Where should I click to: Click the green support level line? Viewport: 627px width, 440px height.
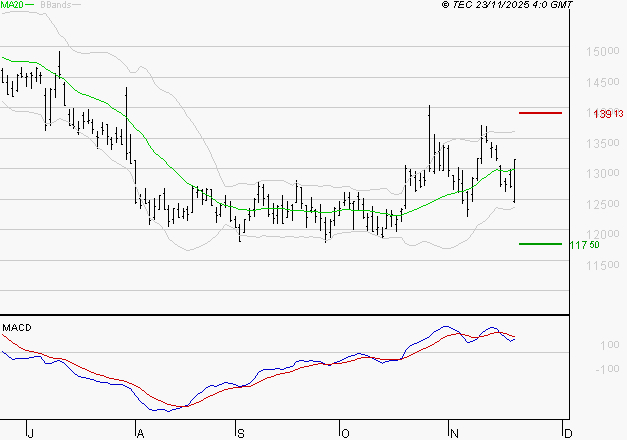pos(540,244)
